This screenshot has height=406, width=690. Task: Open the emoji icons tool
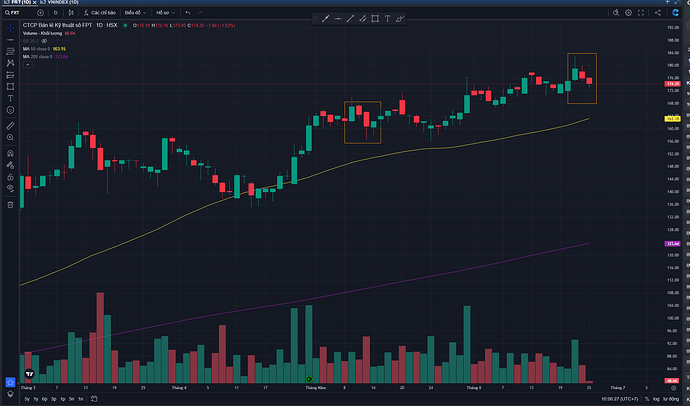10,110
